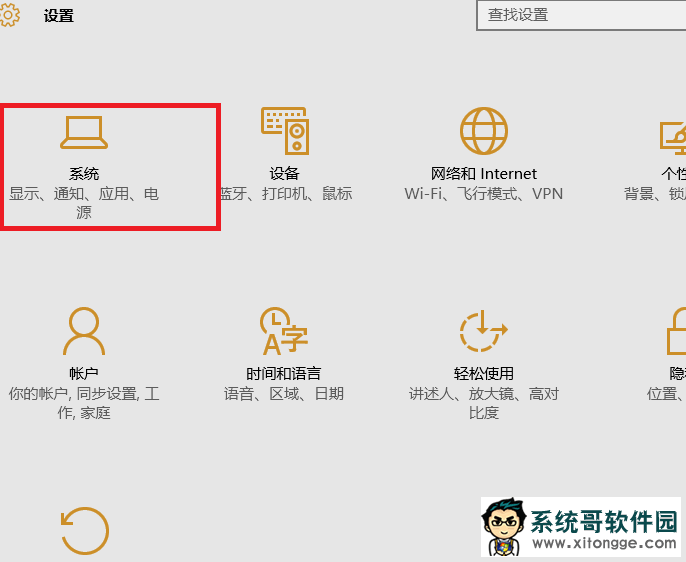Open Time and language clock icon

coord(284,331)
